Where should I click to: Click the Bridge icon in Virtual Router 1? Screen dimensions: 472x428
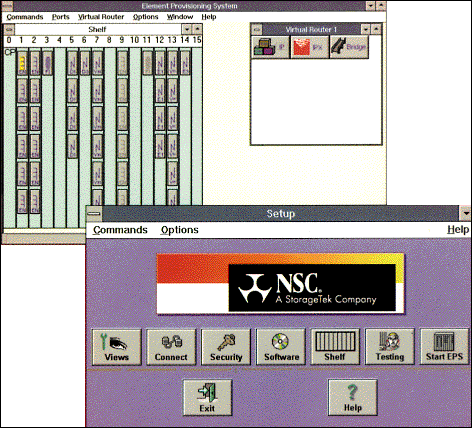point(349,47)
